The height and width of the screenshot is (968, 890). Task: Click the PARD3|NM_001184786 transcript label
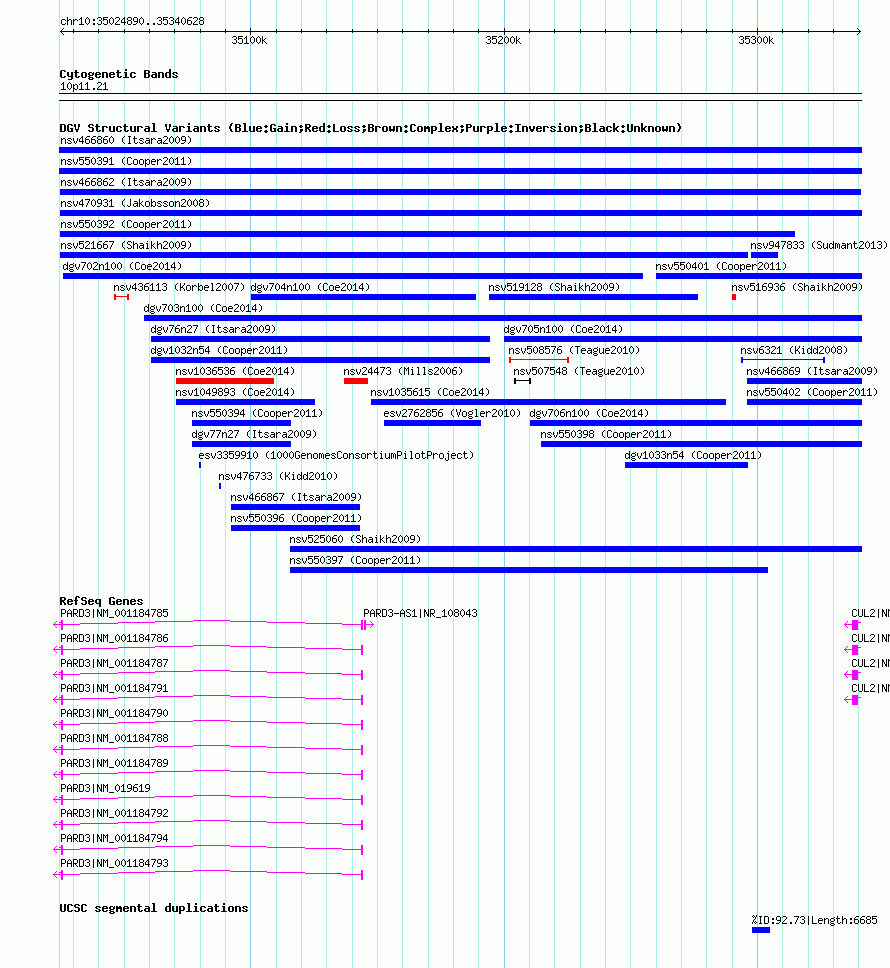tap(114, 638)
